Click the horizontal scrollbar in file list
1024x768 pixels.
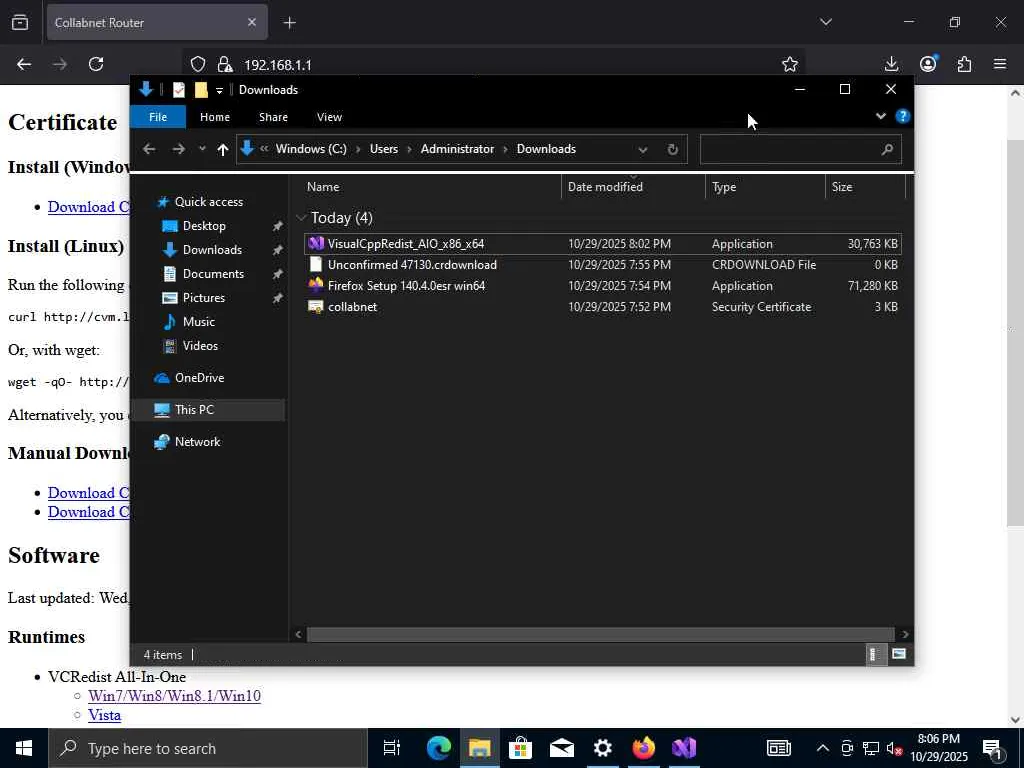pos(600,634)
